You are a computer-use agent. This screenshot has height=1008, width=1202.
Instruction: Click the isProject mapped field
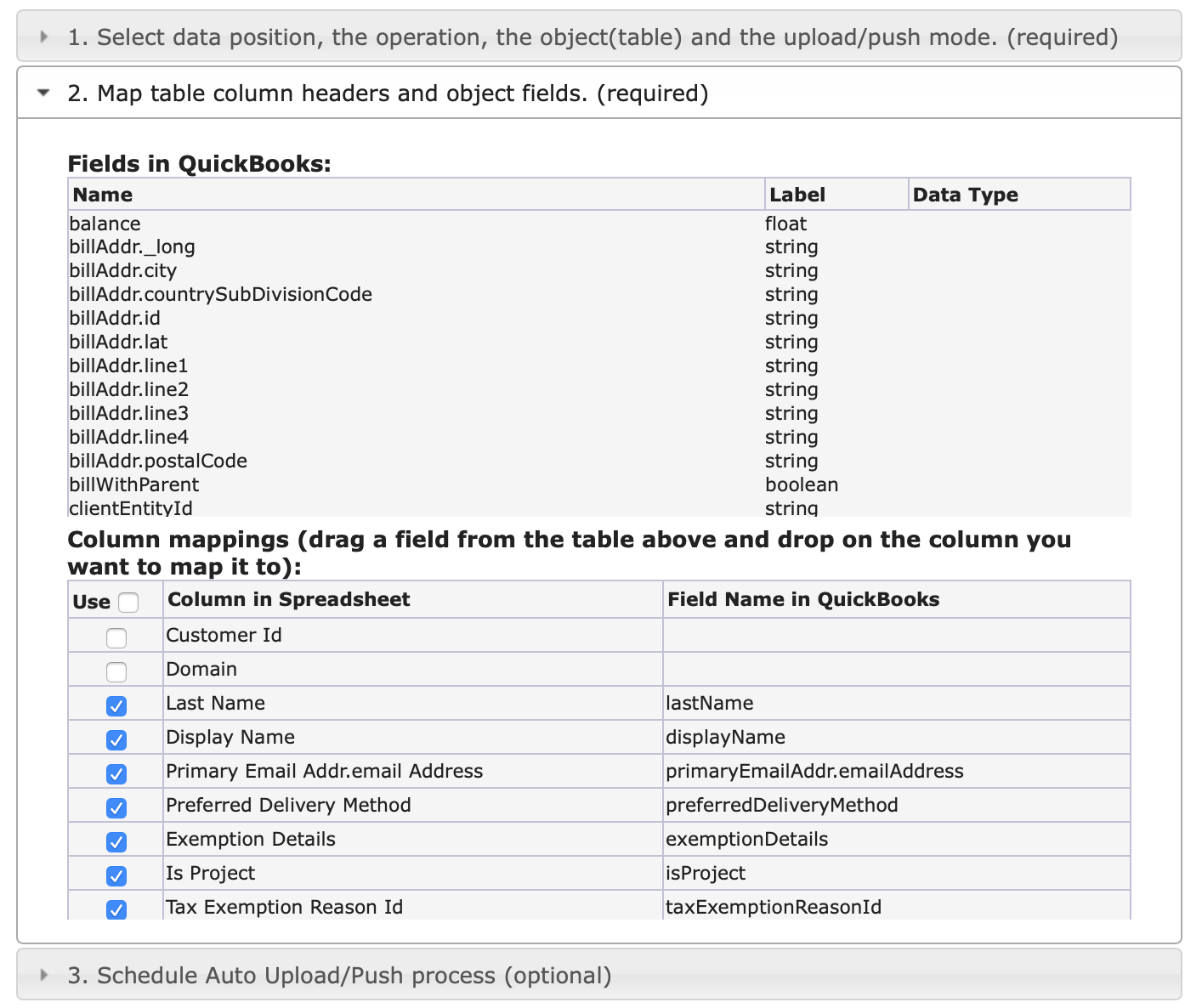[897, 873]
